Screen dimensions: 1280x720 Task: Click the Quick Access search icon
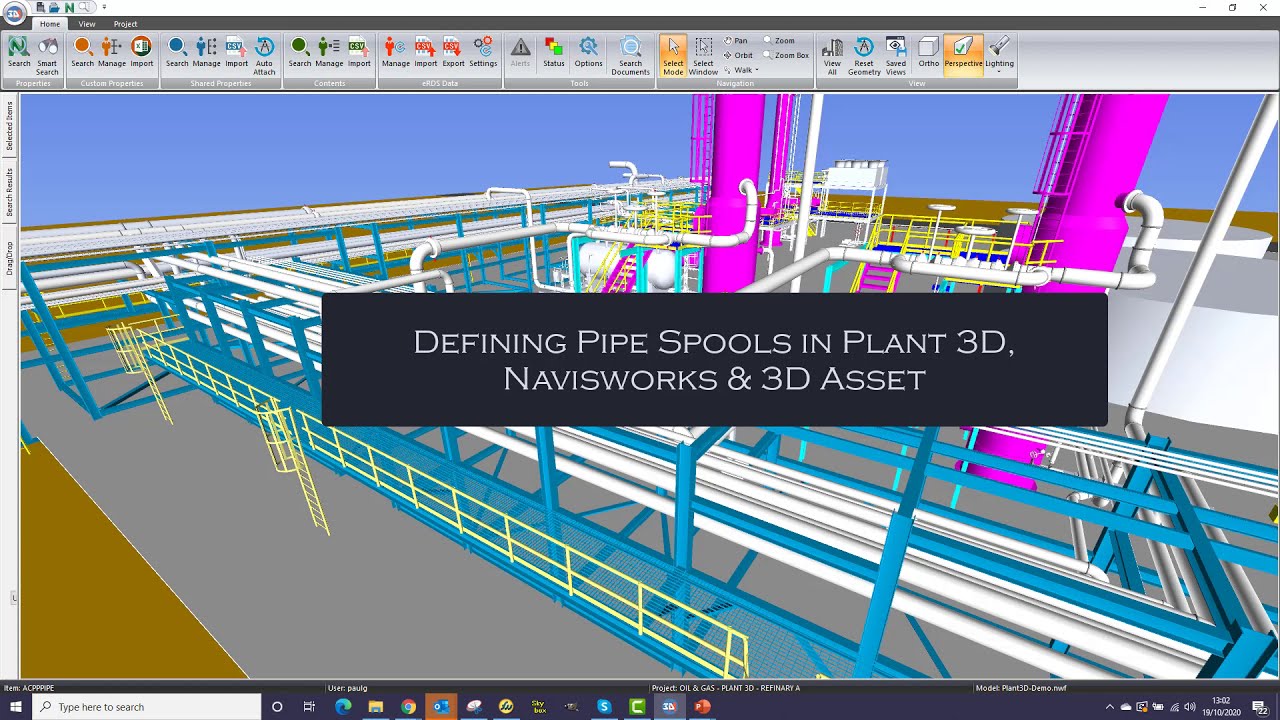pyautogui.click(x=86, y=8)
